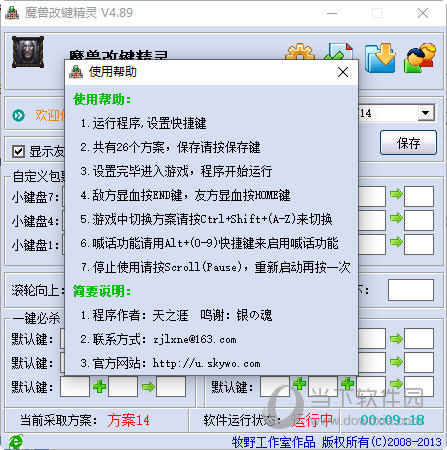The height and width of the screenshot is (450, 447).
Task: Click the 00:09:18 timer text
Action: [x=392, y=420]
